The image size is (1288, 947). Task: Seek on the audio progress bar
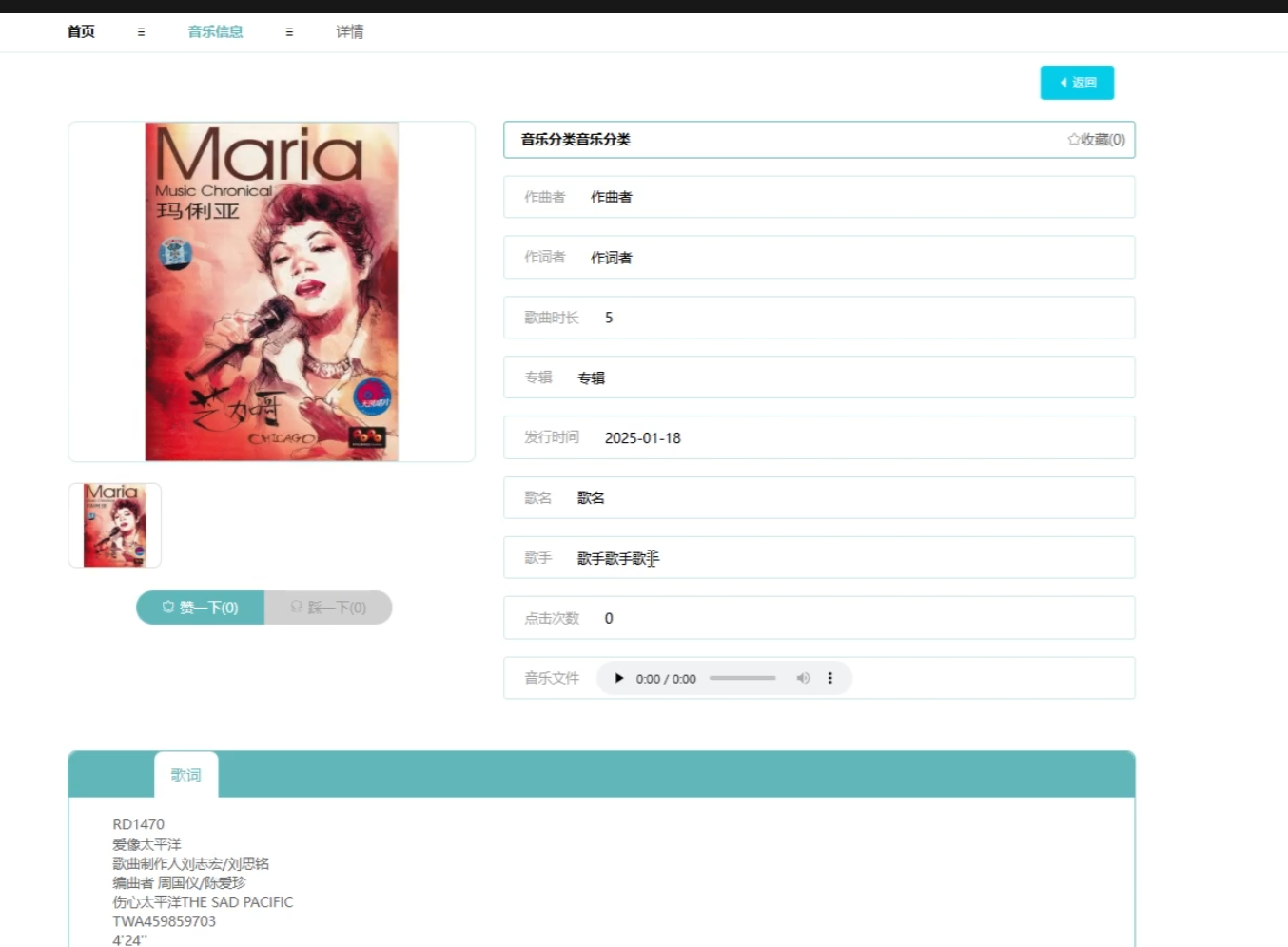click(x=743, y=678)
